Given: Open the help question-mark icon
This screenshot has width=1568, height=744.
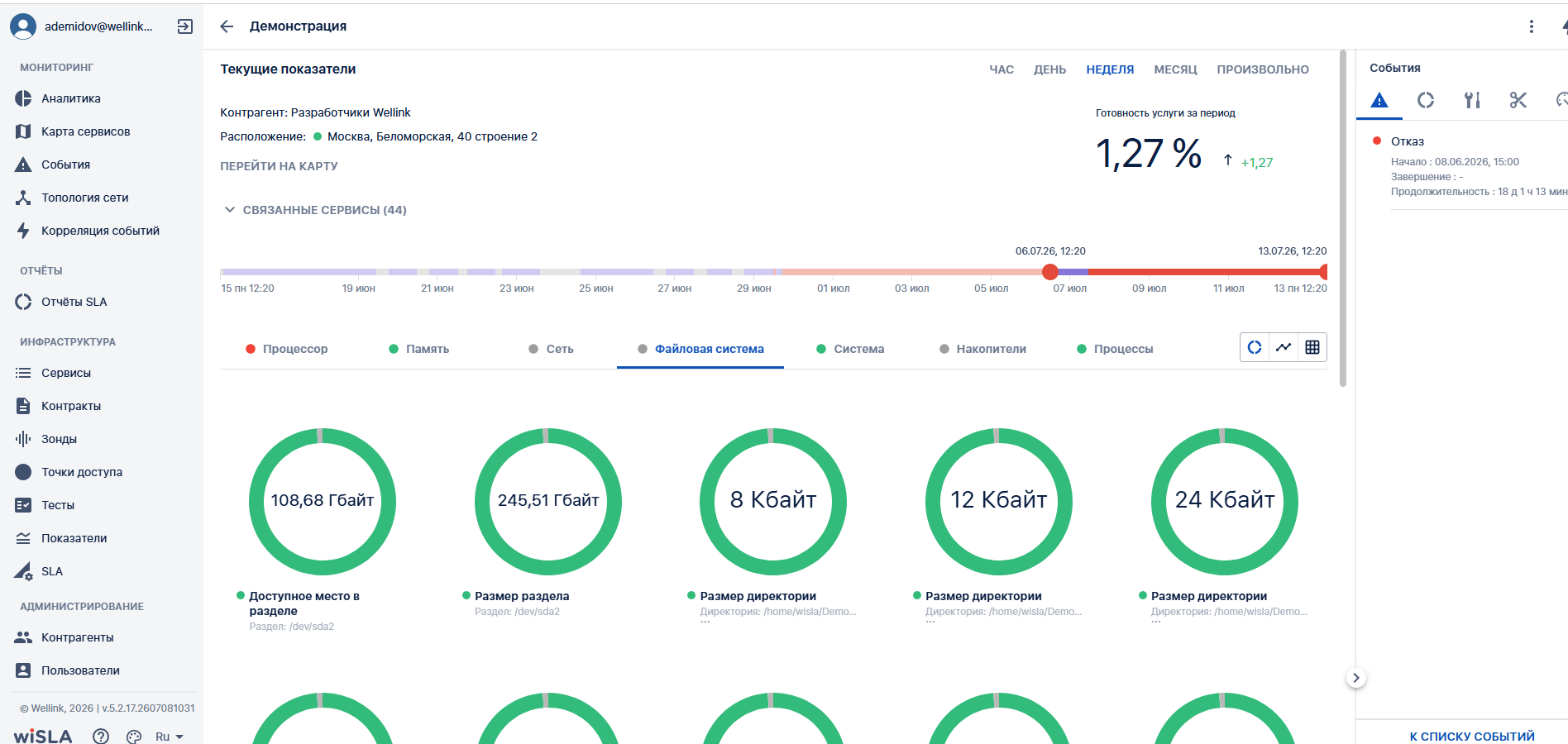Looking at the screenshot, I should pyautogui.click(x=101, y=737).
